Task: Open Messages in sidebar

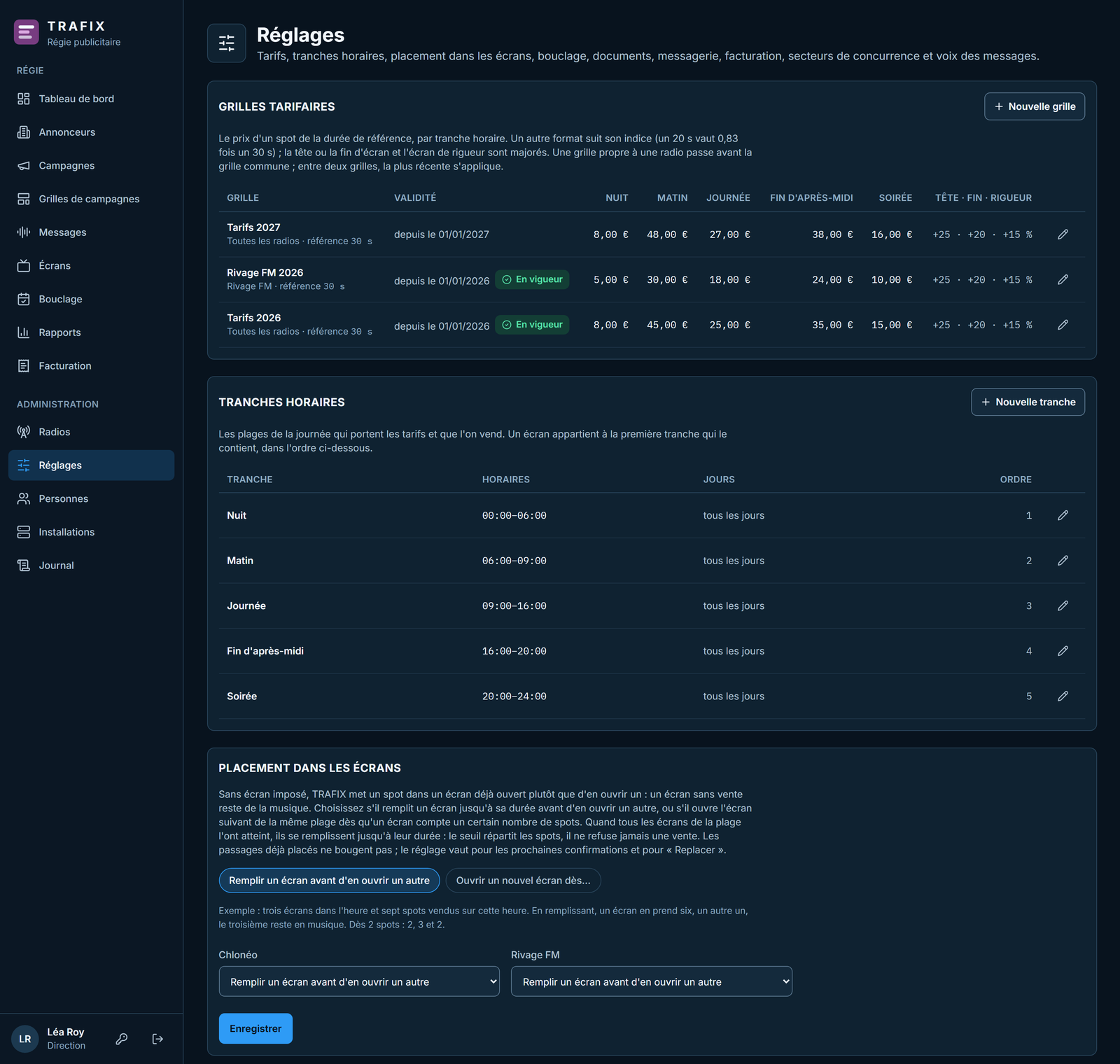Action: point(91,232)
